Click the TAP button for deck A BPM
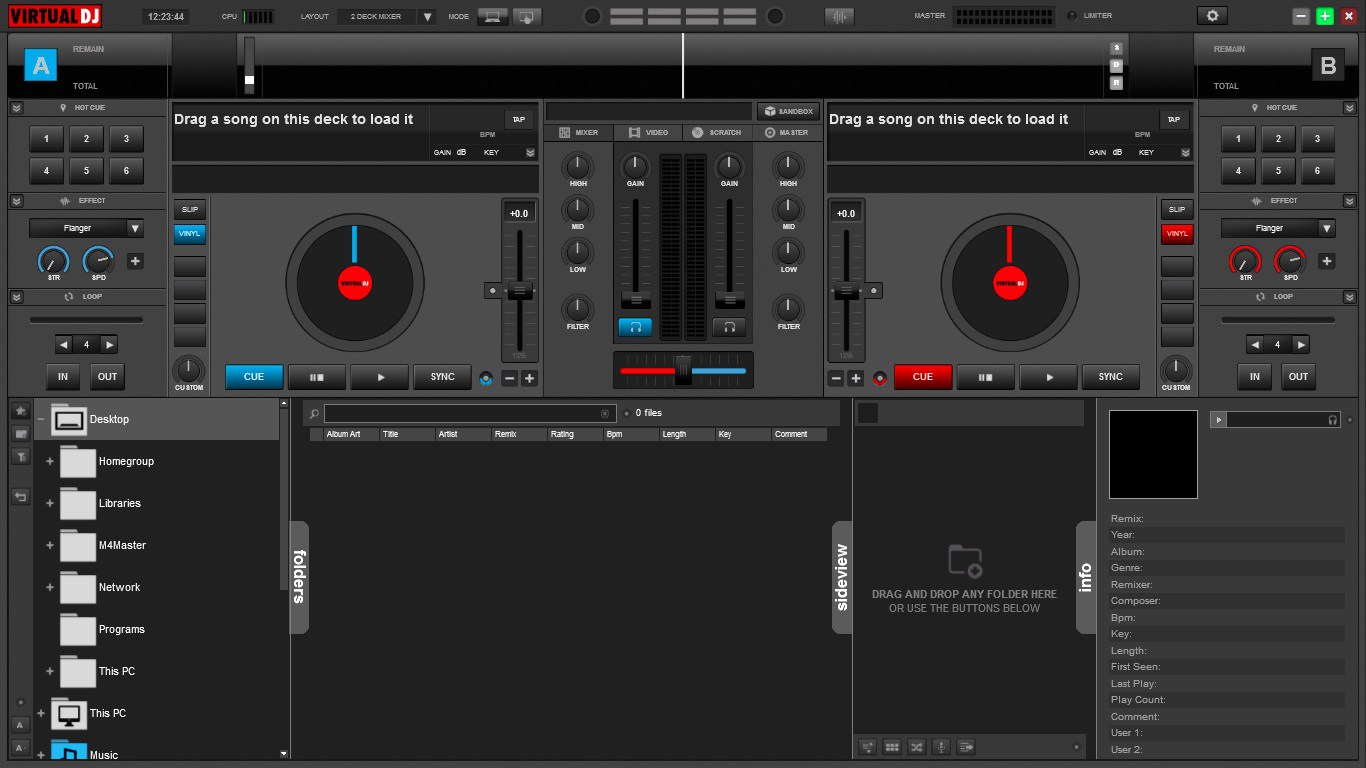Screen dimensions: 1366x768 pyautogui.click(x=518, y=118)
